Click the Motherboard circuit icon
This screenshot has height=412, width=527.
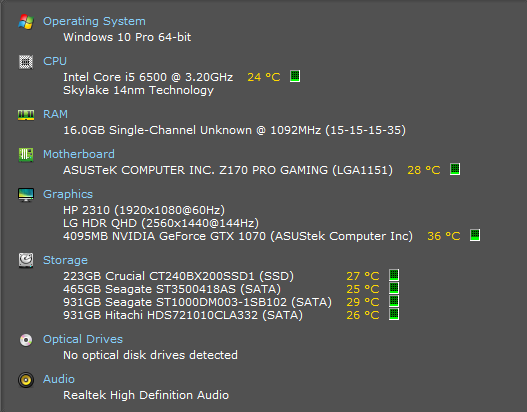click(26, 155)
